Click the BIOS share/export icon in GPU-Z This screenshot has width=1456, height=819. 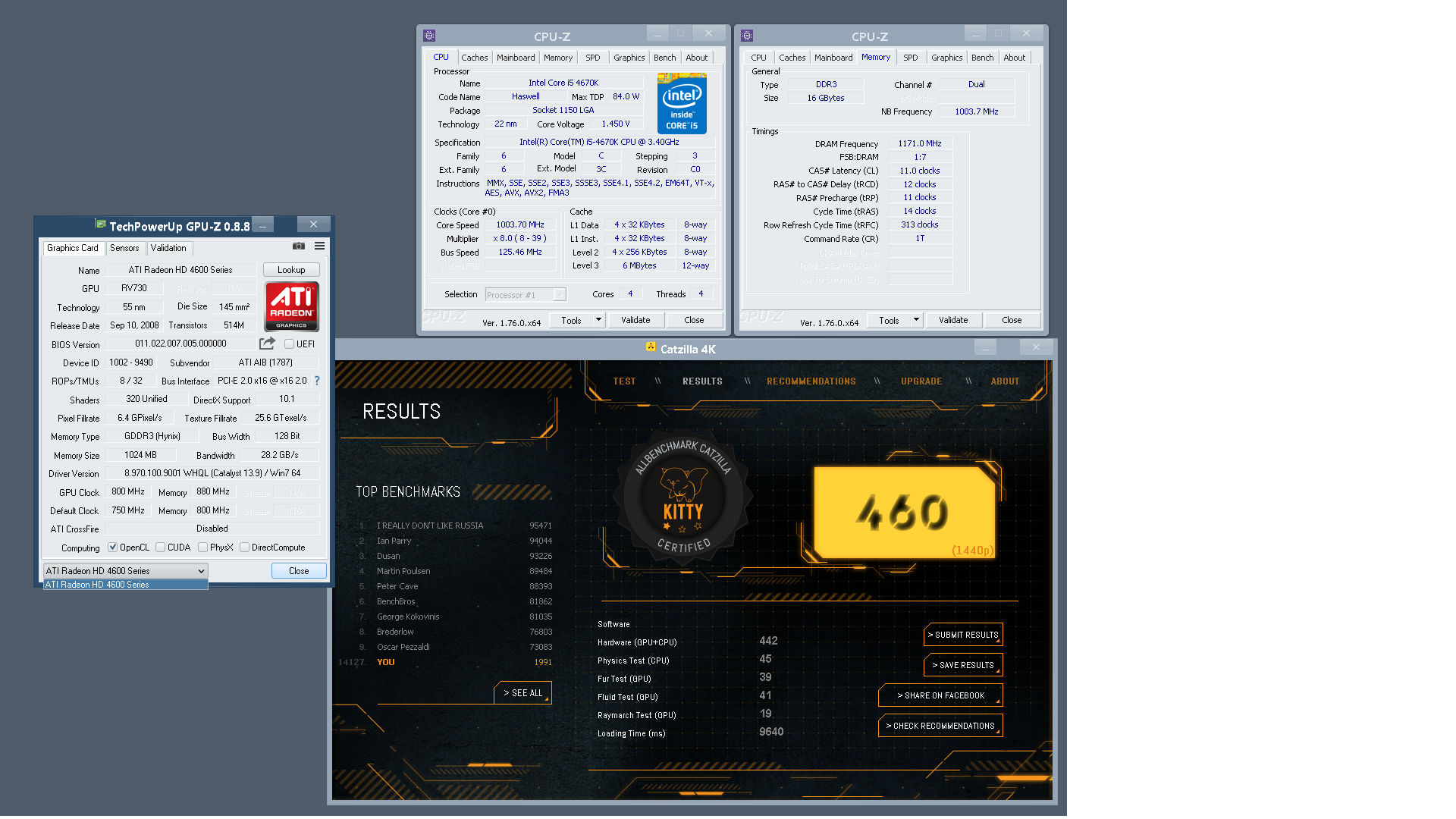point(267,344)
